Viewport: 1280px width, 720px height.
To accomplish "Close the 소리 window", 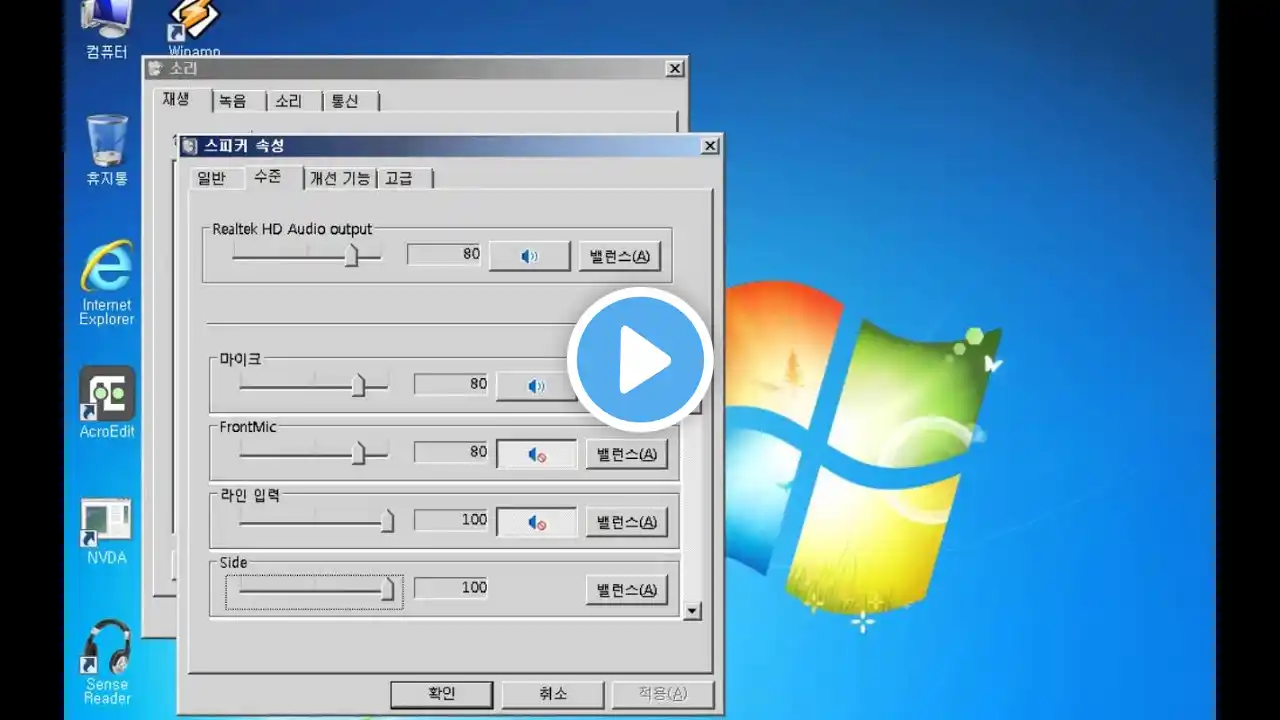I will 675,69.
